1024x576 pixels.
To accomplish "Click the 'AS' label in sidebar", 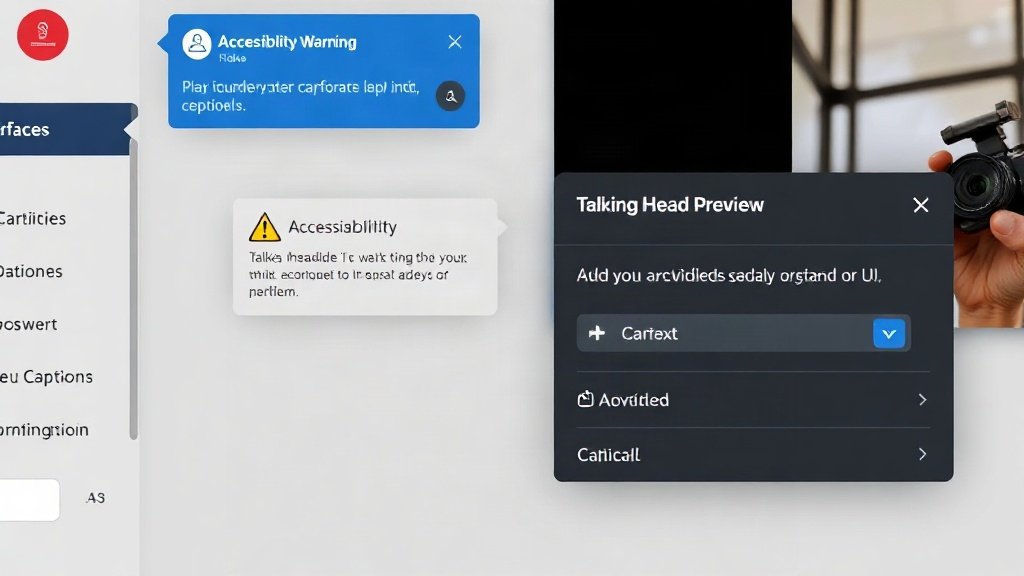I will (95, 498).
